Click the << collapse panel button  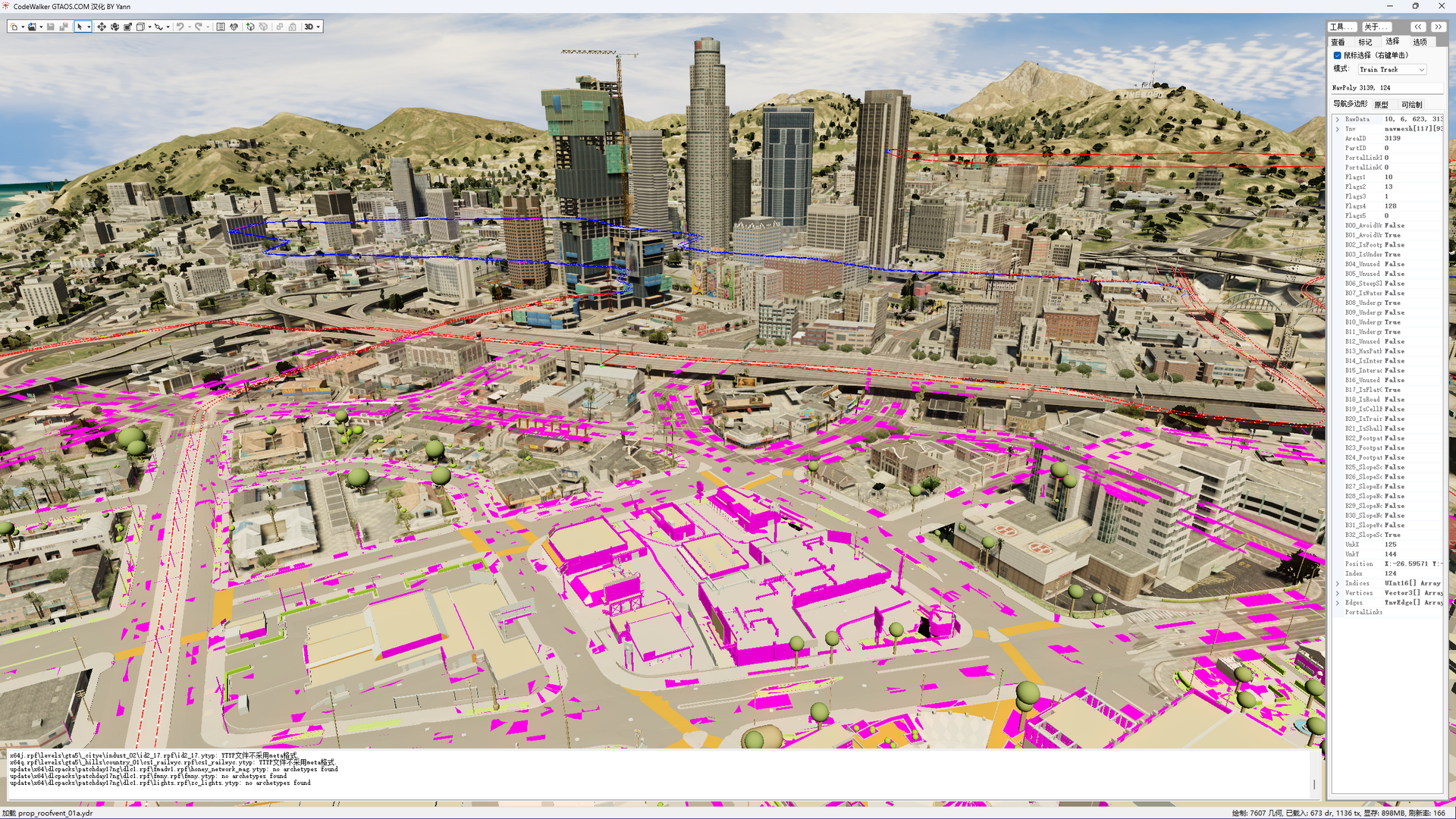[x=1418, y=27]
